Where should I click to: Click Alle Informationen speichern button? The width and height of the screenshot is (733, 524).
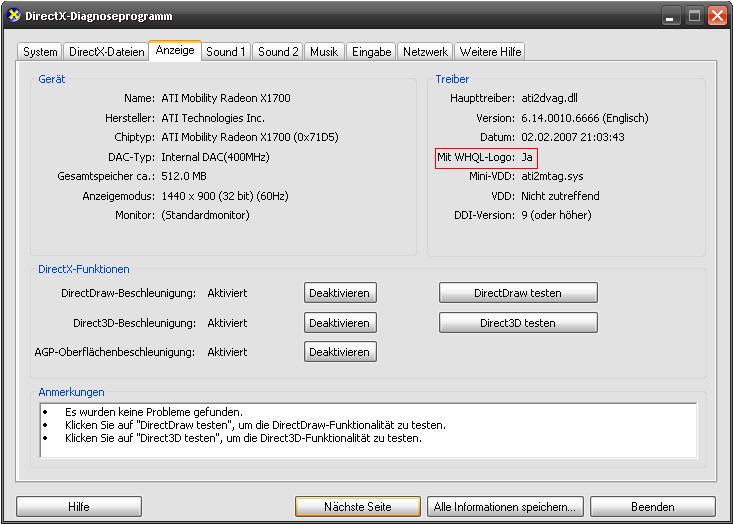pos(505,507)
